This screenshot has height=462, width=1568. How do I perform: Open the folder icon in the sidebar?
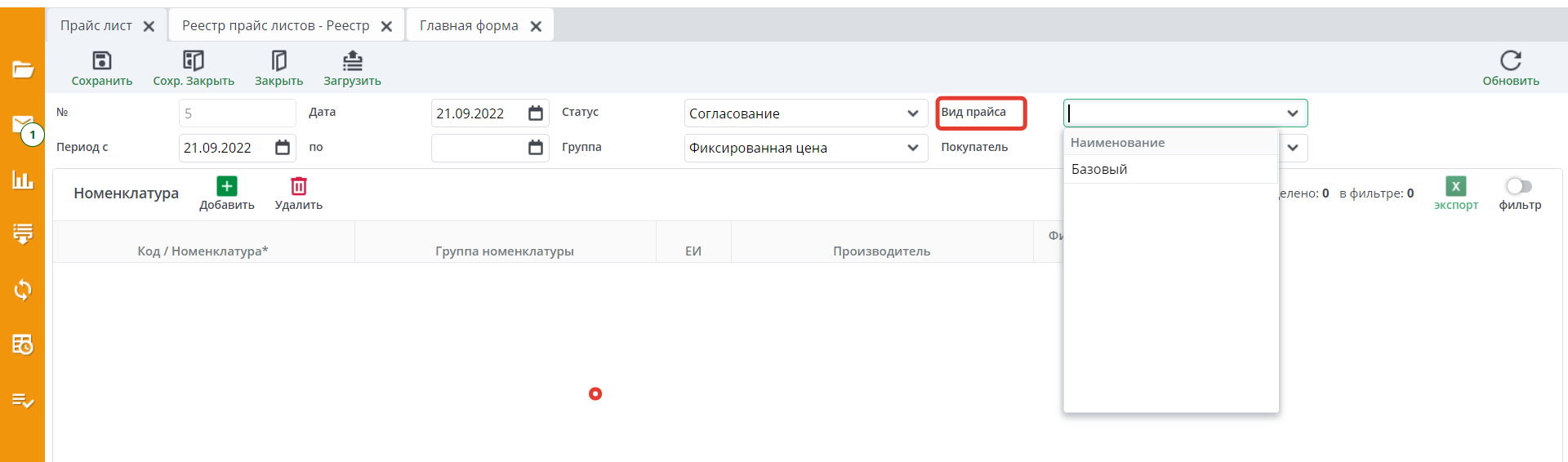[x=23, y=69]
